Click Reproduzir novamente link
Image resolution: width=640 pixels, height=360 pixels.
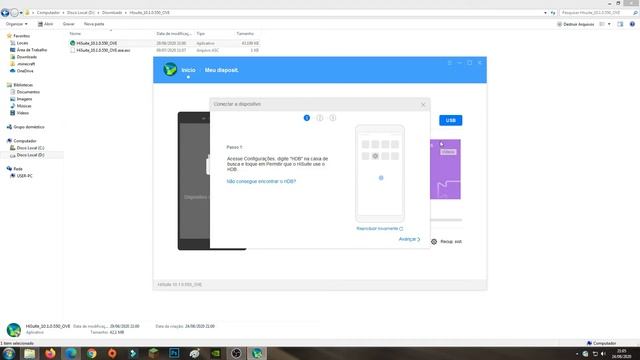(x=380, y=229)
